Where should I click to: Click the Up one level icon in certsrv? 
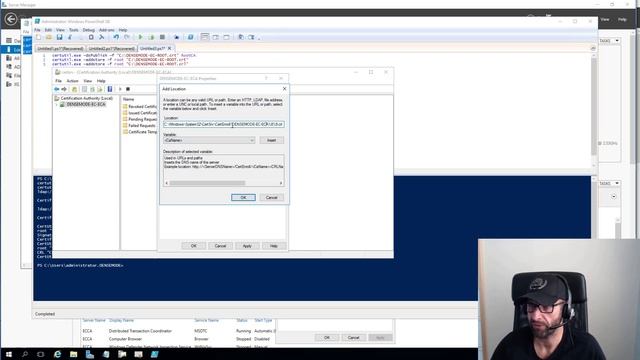(x=74, y=89)
